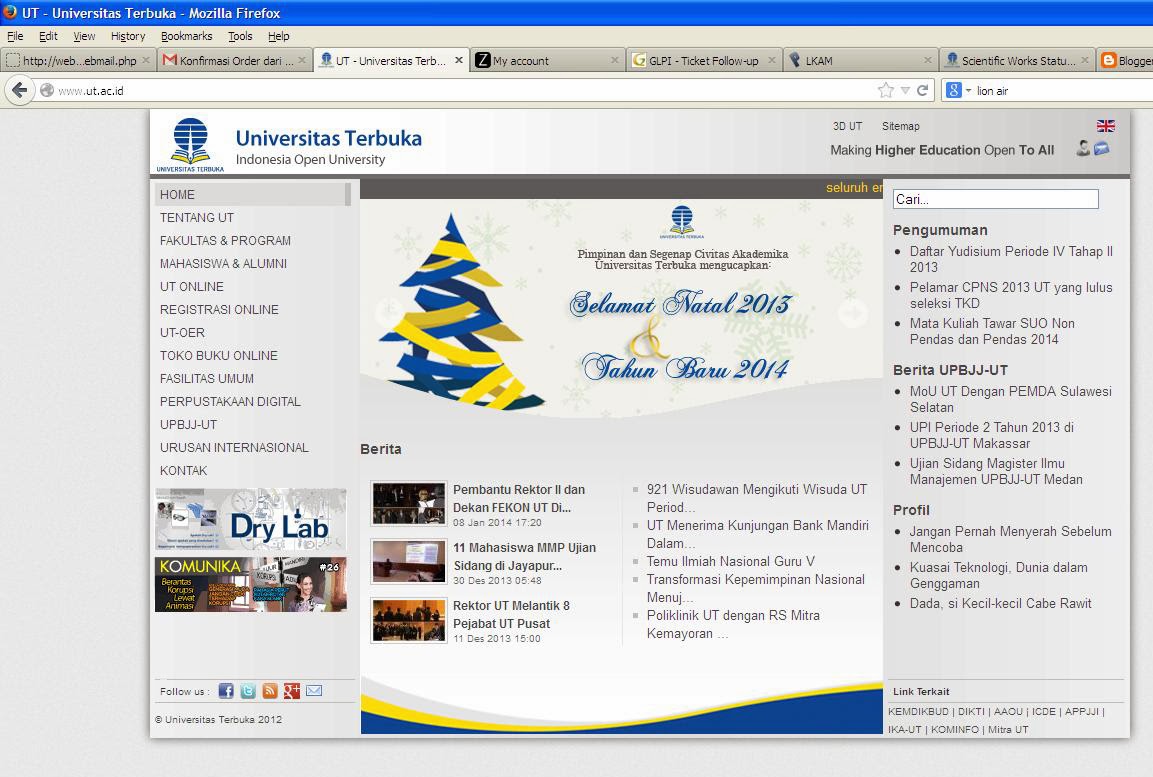The image size is (1153, 777).
Task: Click the KOMINFO related link
Action: click(955, 729)
